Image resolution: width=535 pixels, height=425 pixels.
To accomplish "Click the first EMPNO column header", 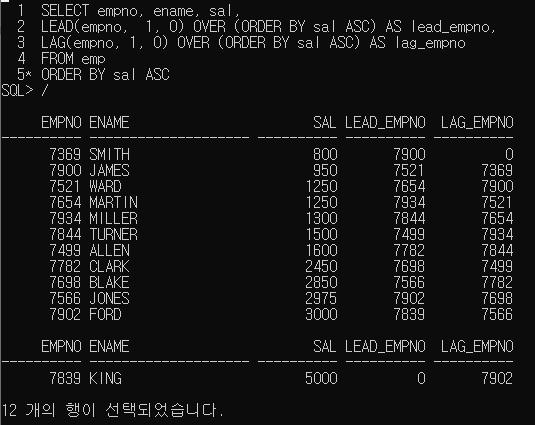I will (x=61, y=122).
